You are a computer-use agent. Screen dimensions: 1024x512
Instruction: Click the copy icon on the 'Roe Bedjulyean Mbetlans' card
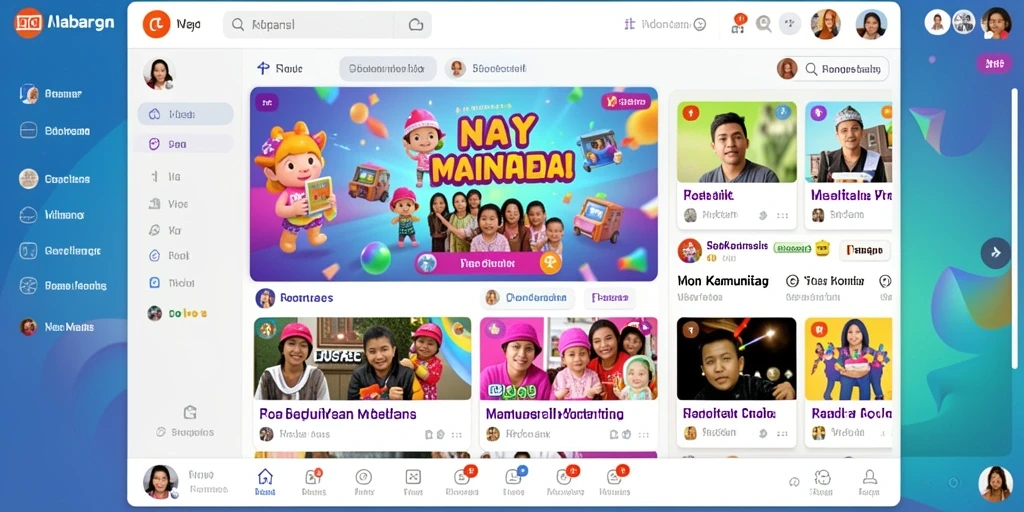428,434
